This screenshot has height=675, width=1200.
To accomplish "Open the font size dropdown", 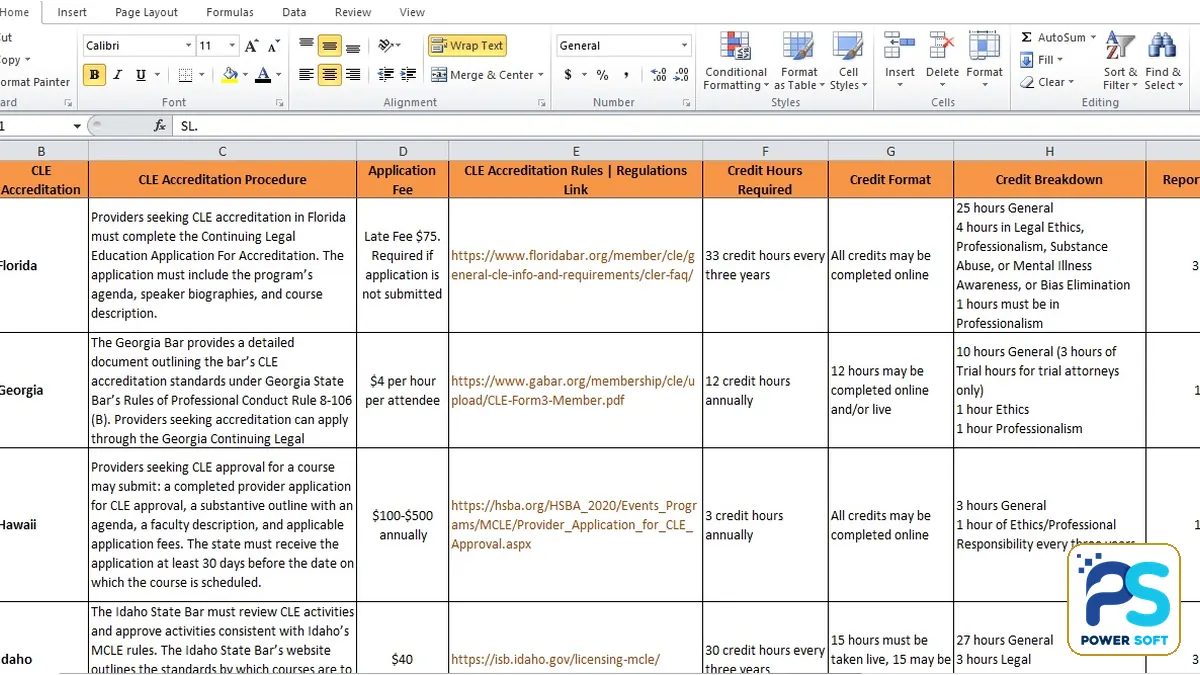I will pos(233,46).
